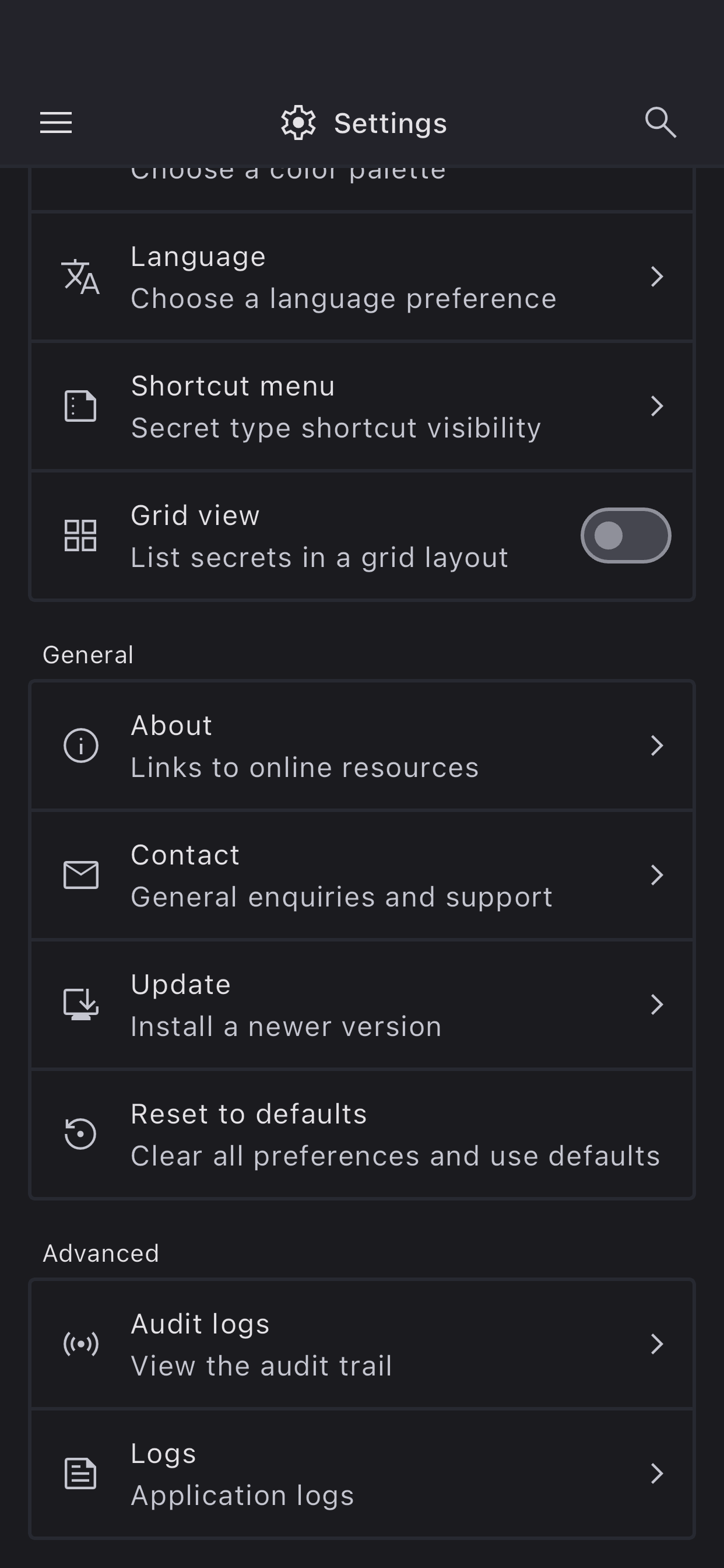Expand Shortcut menu via its chevron
The image size is (724, 1568).
click(x=656, y=406)
